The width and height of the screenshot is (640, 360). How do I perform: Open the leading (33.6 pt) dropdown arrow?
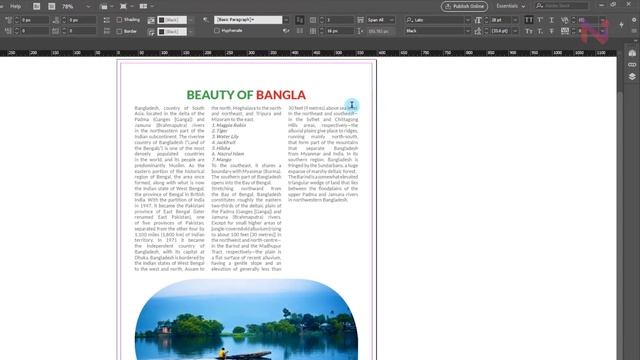[x=515, y=31]
